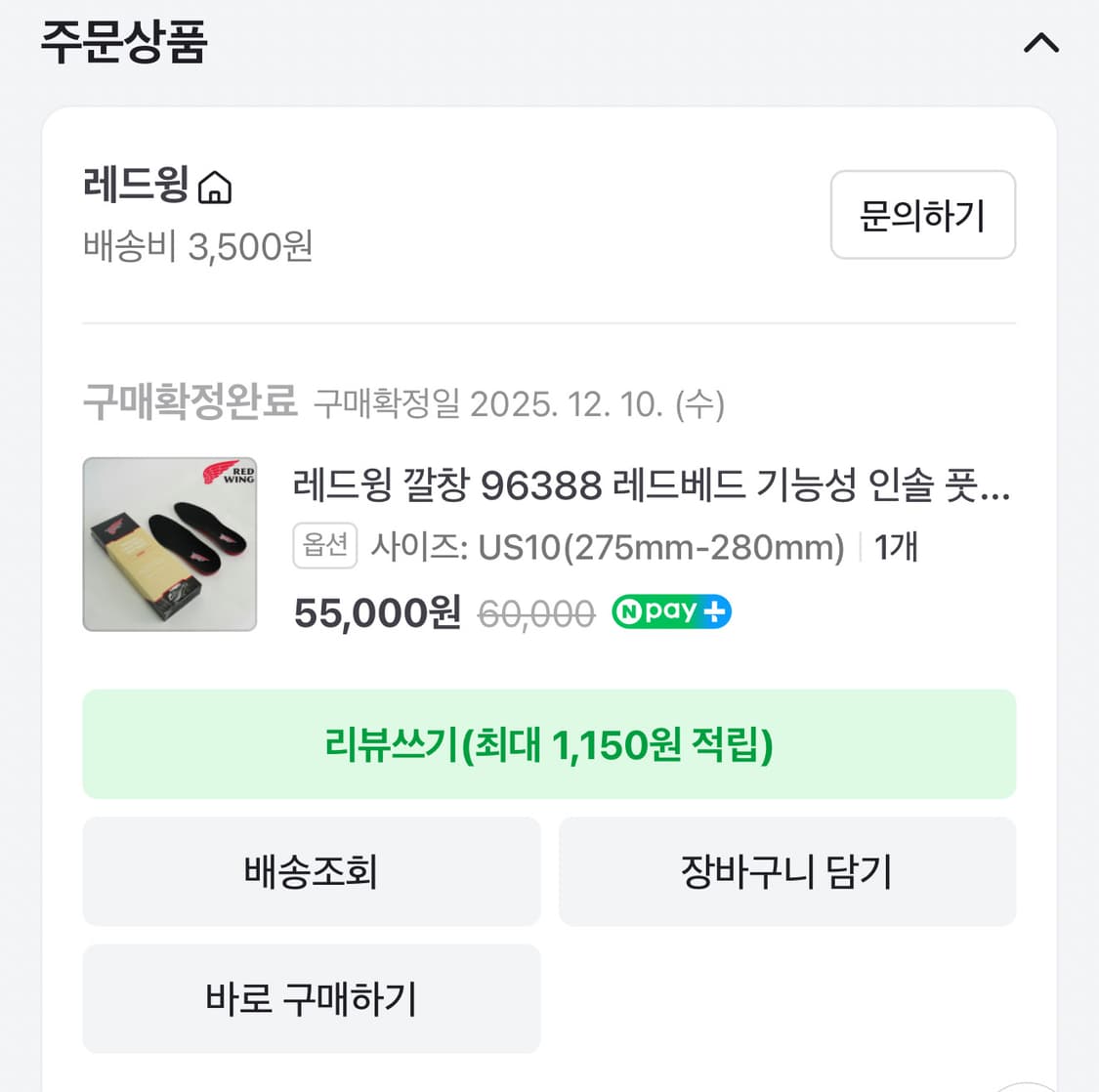Collapse the 주문상품 section with the chevron
The height and width of the screenshot is (1092, 1099).
(x=1041, y=43)
